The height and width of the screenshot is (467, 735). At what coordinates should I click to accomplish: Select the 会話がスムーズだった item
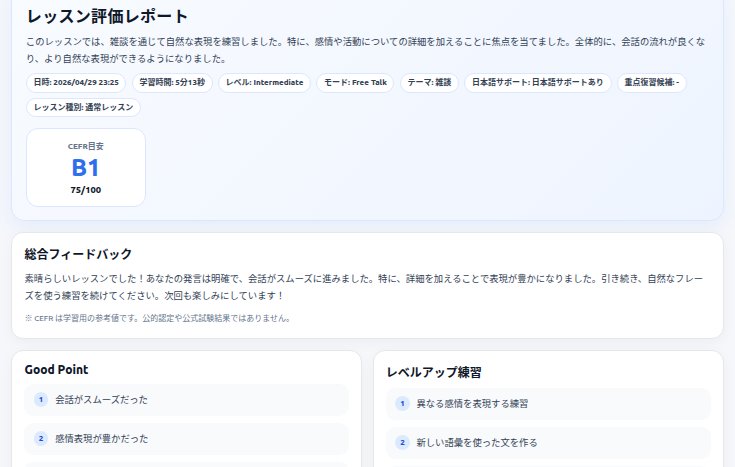pyautogui.click(x=186, y=400)
